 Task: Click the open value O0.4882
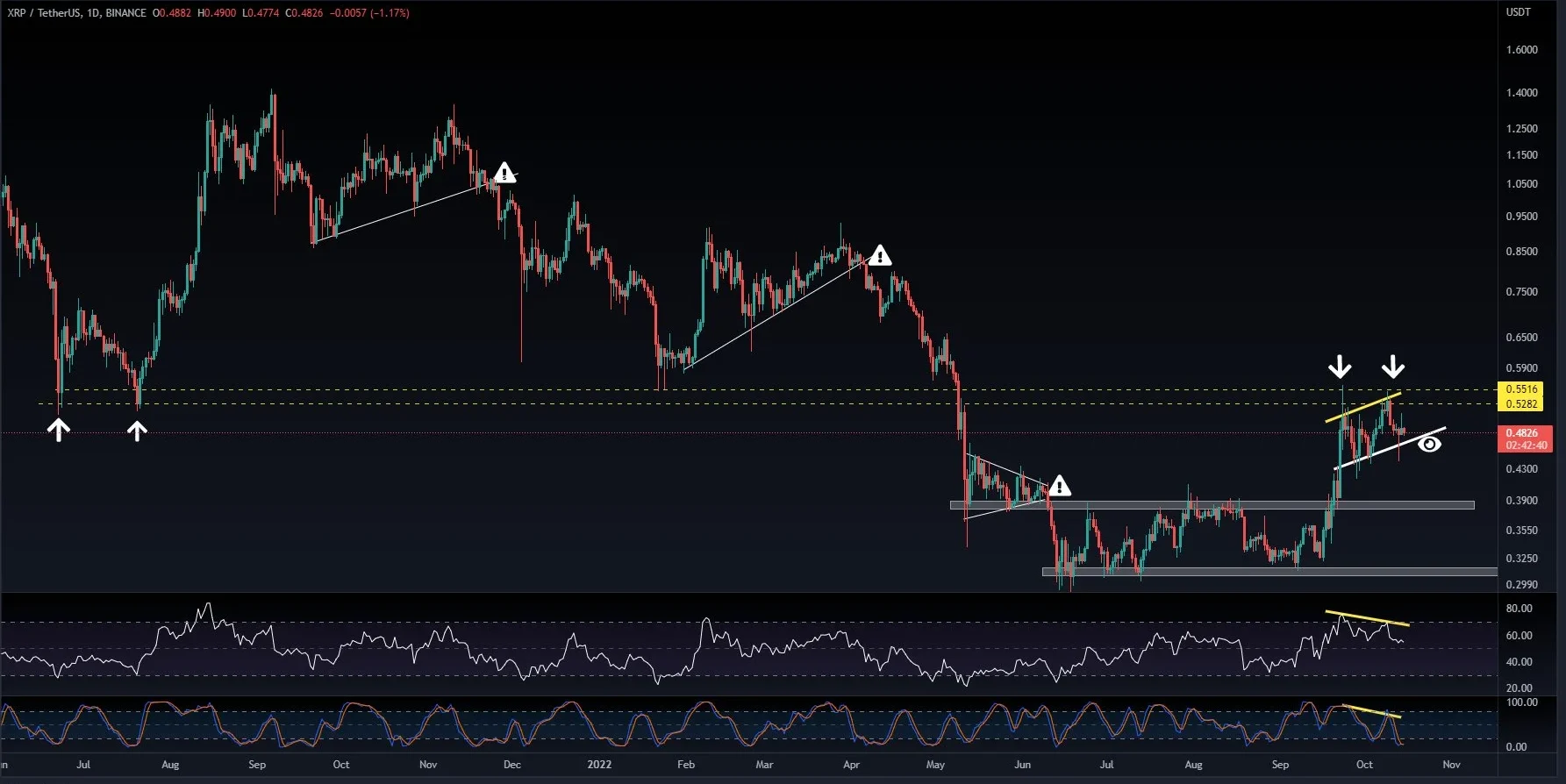coord(172,13)
